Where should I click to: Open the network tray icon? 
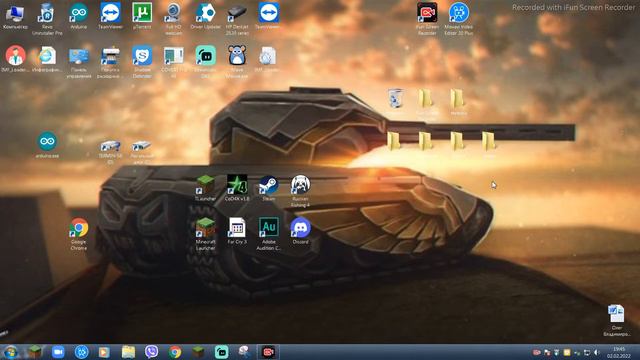pos(587,352)
